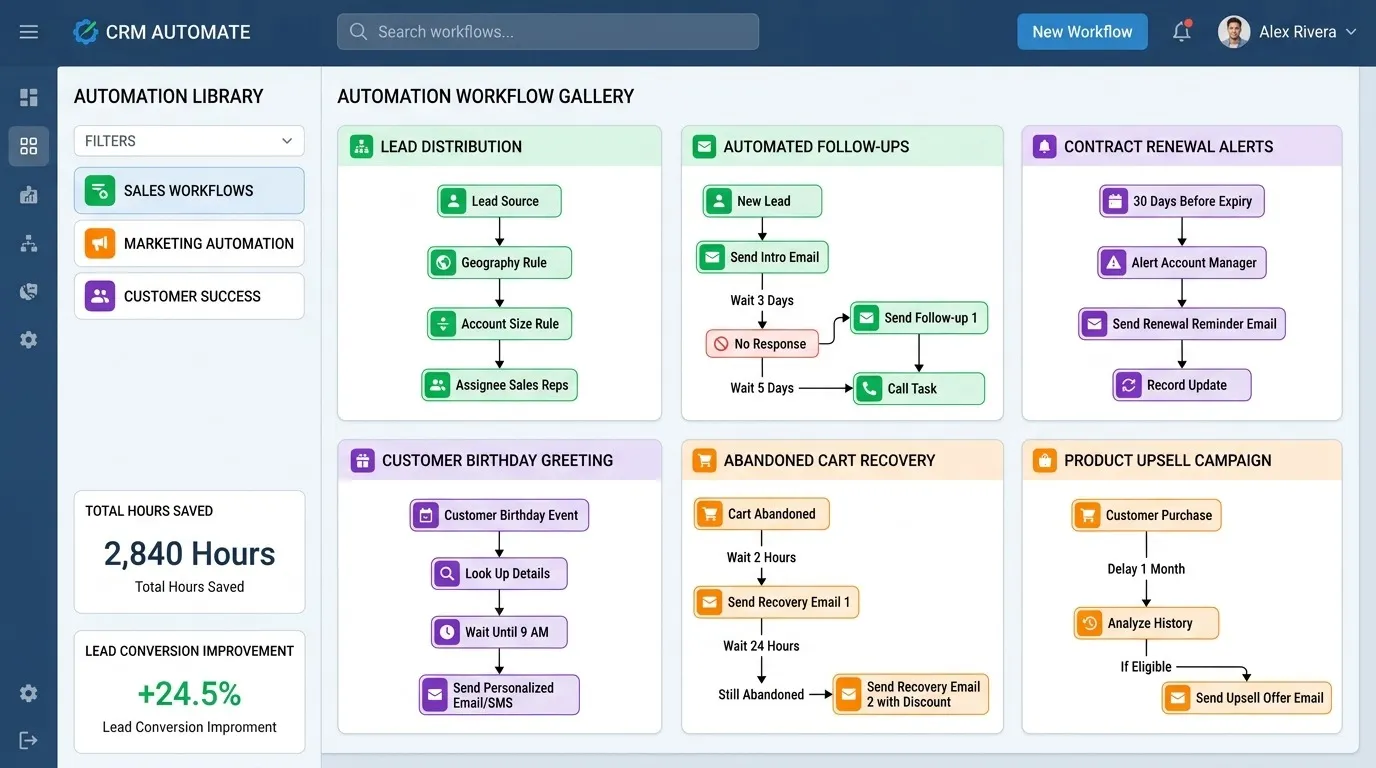Screen dimensions: 1376x768
Task: Select the Marketing Automation category
Action: 189,243
